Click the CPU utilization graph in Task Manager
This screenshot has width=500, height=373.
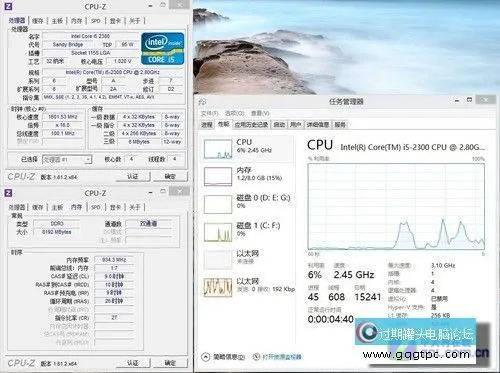pos(396,206)
